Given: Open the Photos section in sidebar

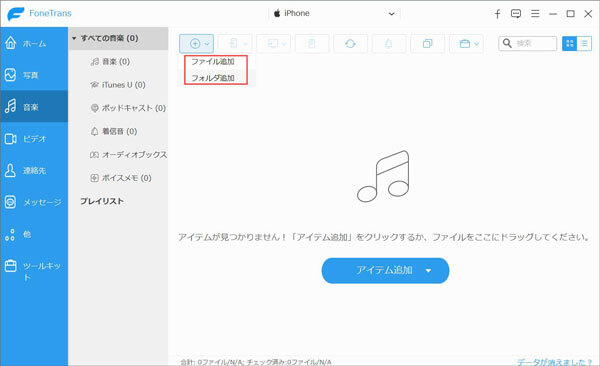Looking at the screenshot, I should (x=34, y=75).
